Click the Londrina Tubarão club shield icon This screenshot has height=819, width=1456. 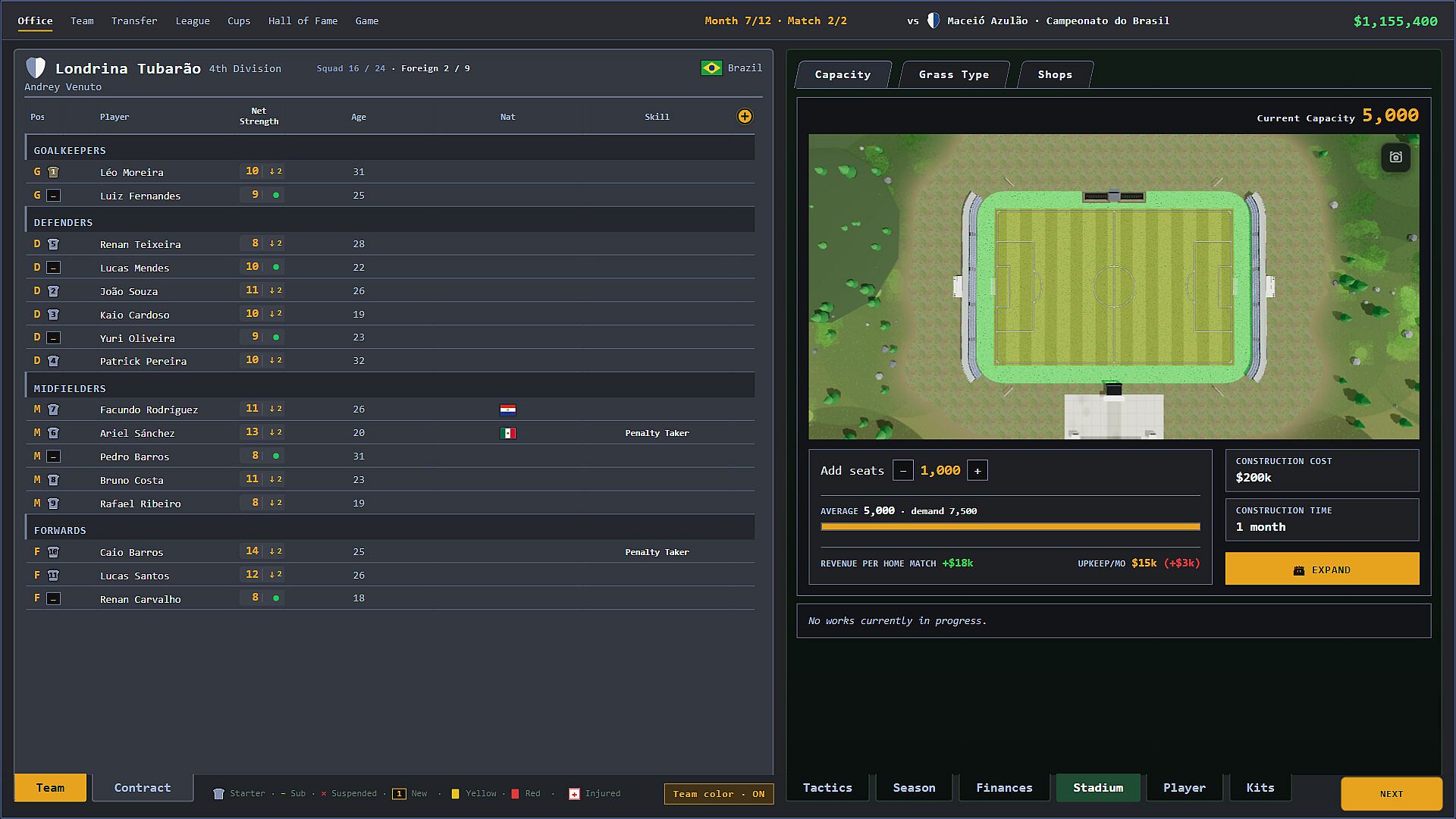click(x=36, y=67)
